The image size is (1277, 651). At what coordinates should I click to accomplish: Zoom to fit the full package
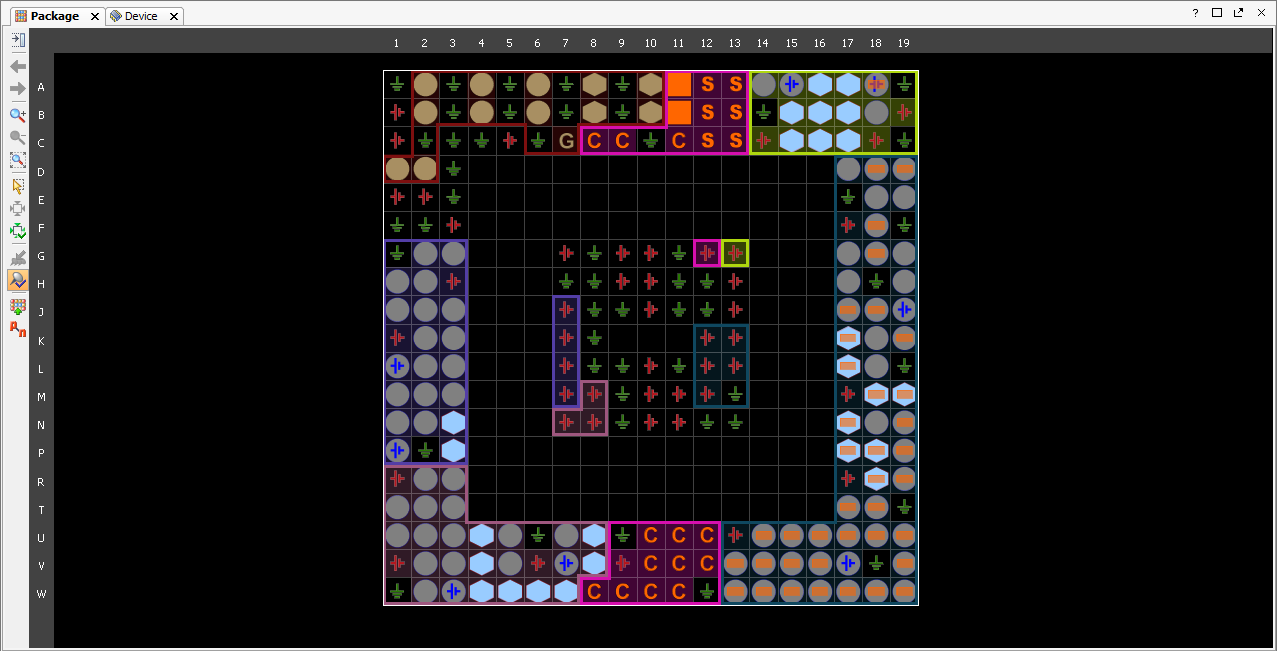[18, 160]
